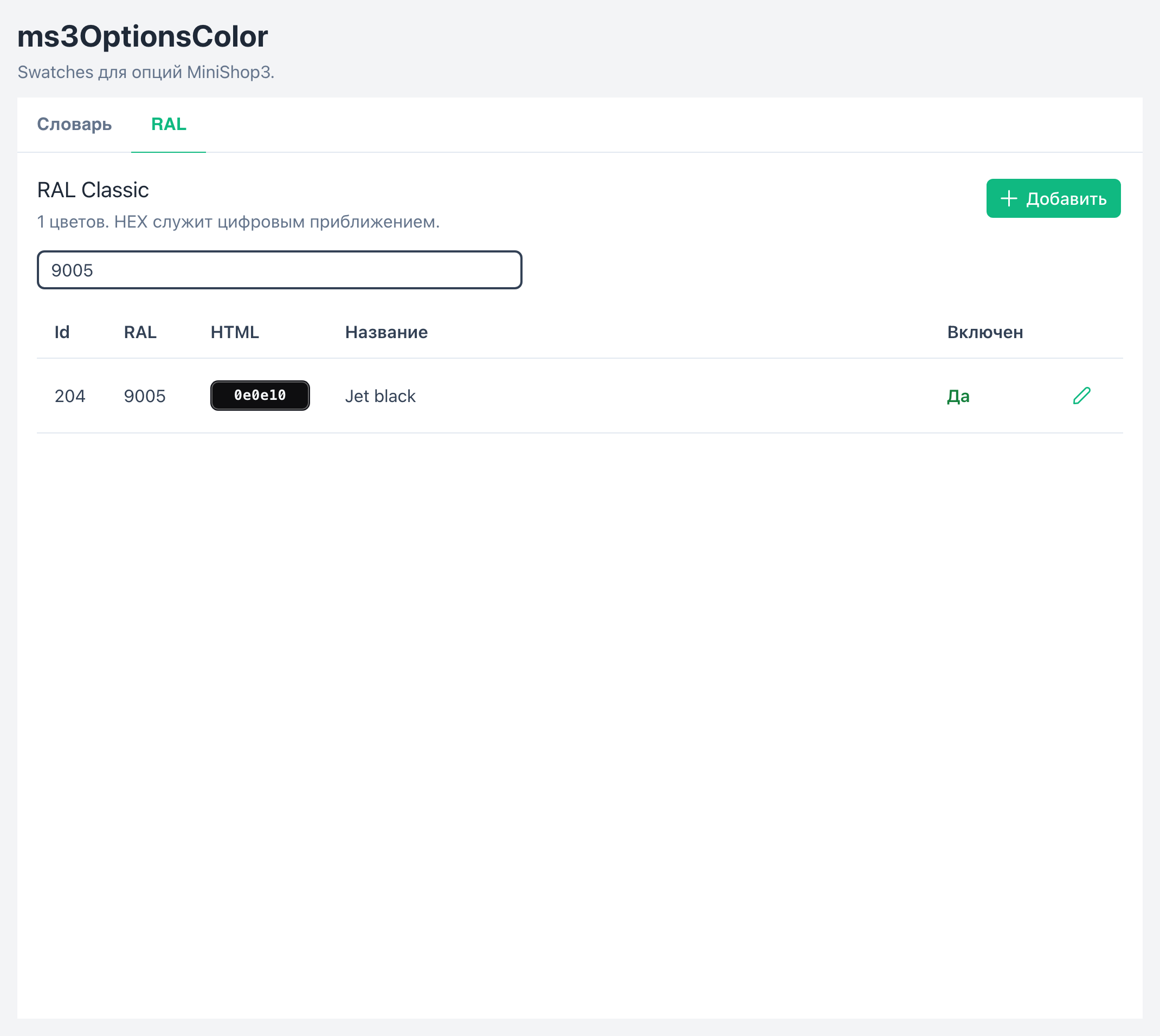Click the RAL code 9005 in the table row
The image size is (1160, 1036).
point(145,396)
